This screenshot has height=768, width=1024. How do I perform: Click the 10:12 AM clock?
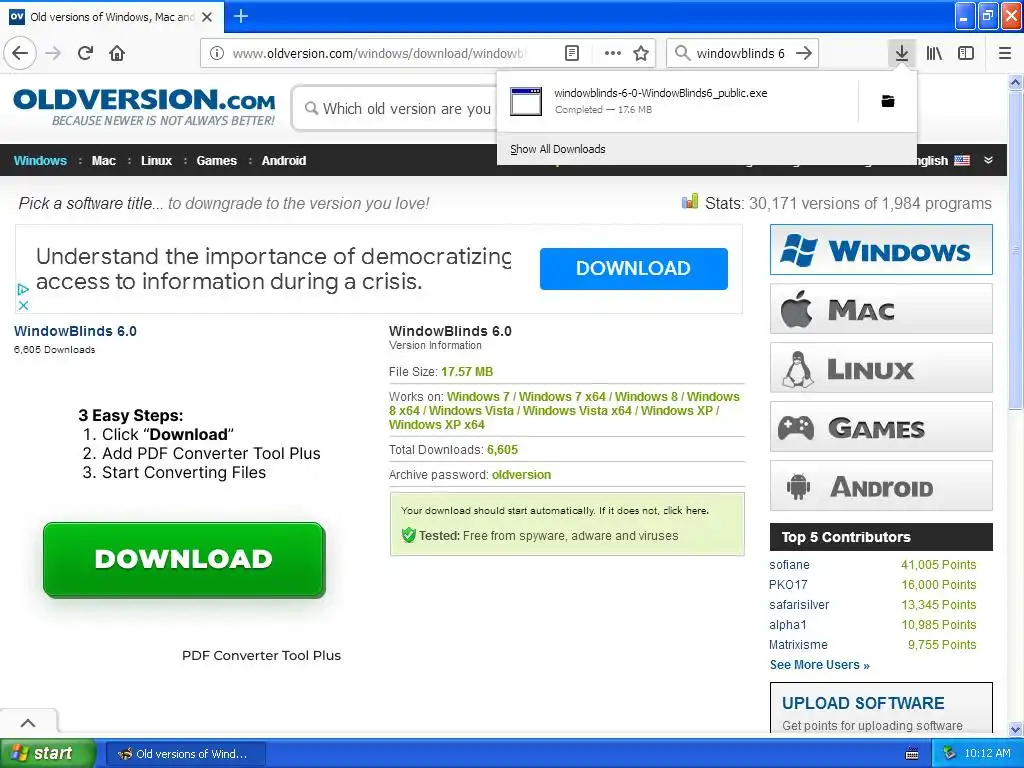tap(987, 754)
